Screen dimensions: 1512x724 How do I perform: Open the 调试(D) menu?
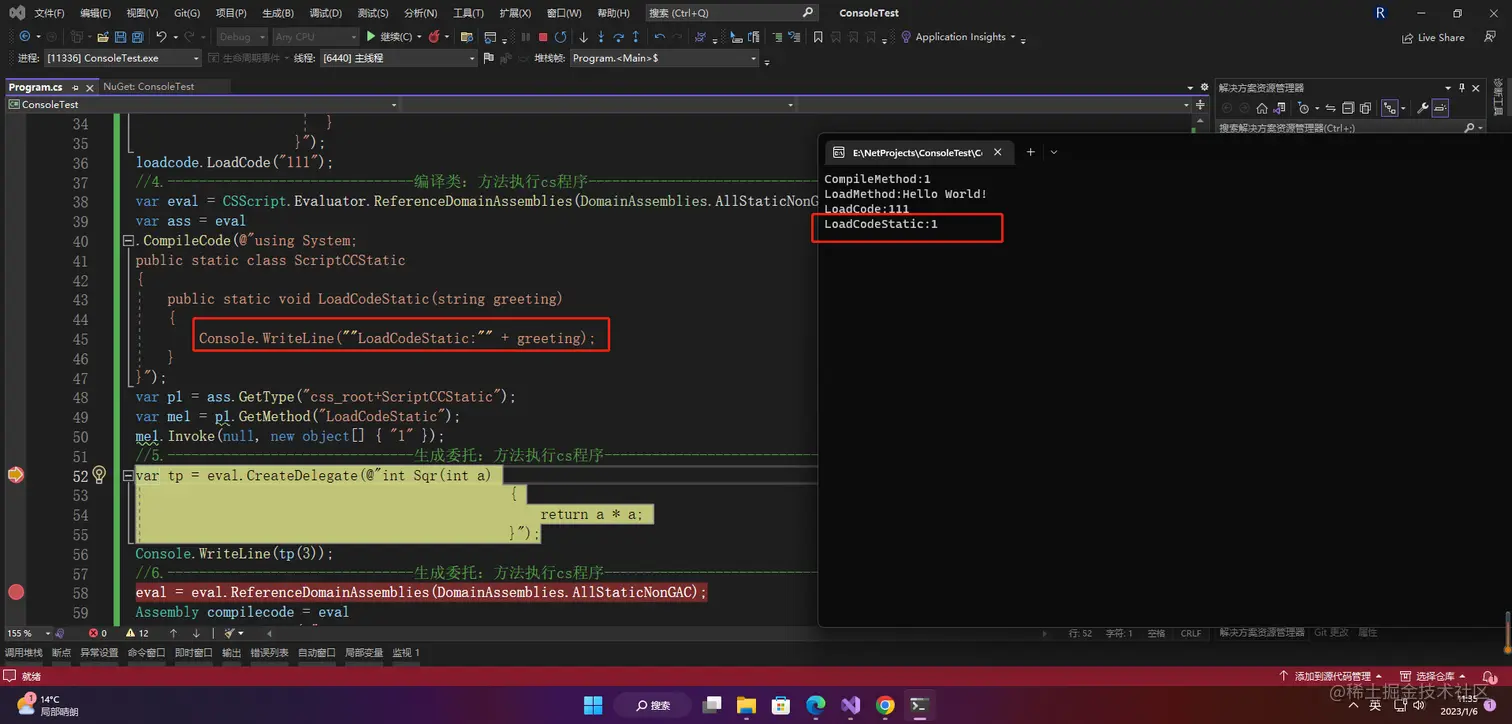pyautogui.click(x=325, y=13)
